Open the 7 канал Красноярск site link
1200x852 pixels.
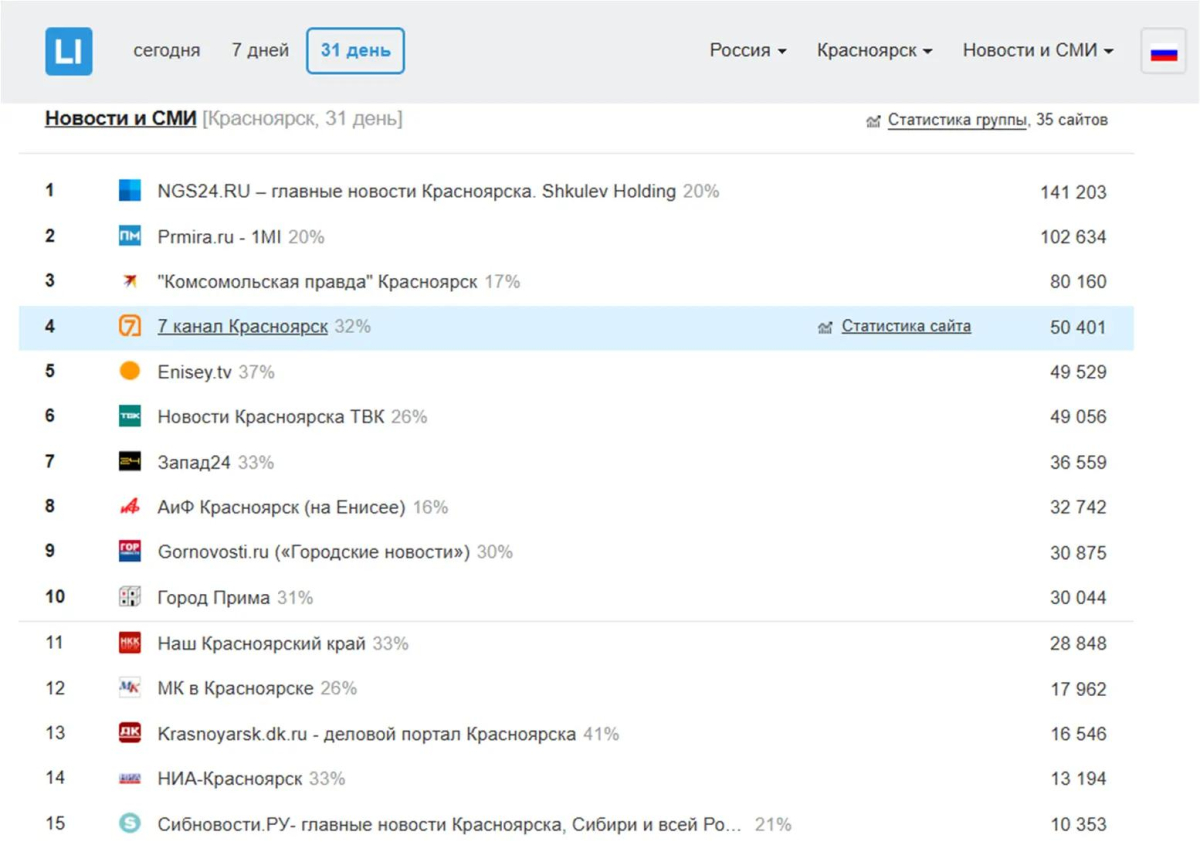[x=243, y=327]
